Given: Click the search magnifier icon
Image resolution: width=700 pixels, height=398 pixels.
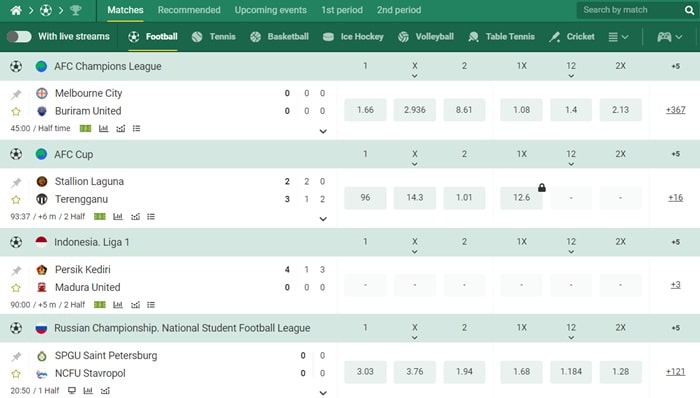Looking at the screenshot, I should tap(689, 10).
